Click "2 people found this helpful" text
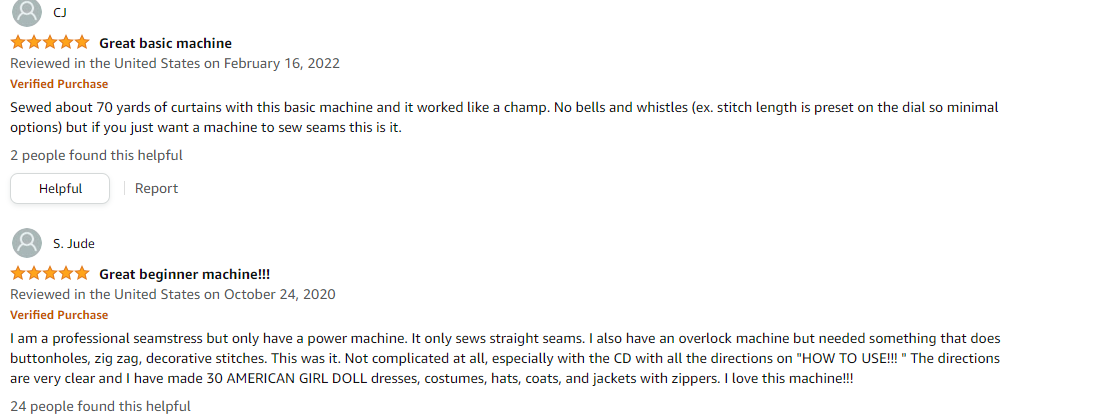The image size is (1099, 420). click(x=96, y=155)
